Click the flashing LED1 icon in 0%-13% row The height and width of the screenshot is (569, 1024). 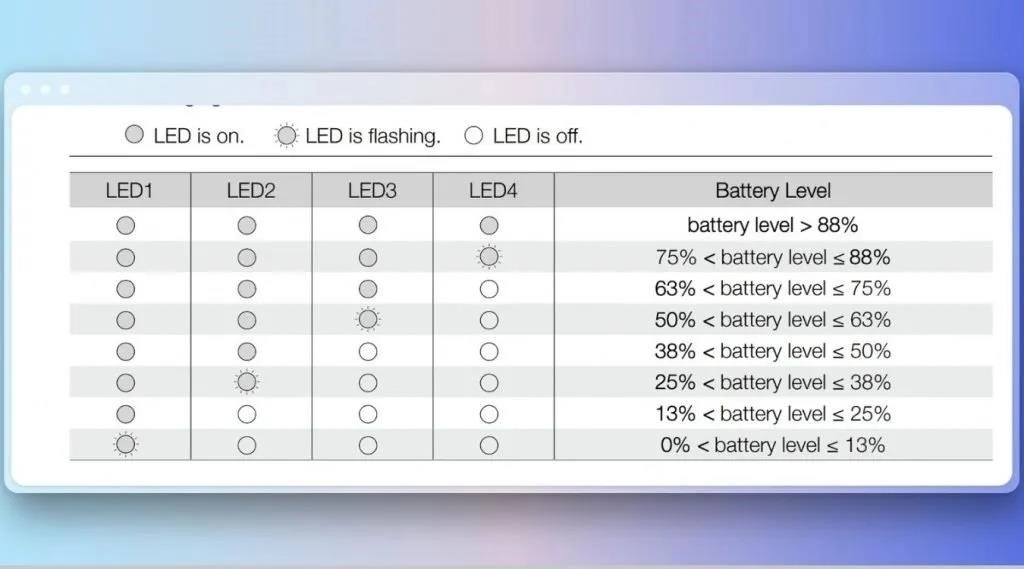[125, 445]
